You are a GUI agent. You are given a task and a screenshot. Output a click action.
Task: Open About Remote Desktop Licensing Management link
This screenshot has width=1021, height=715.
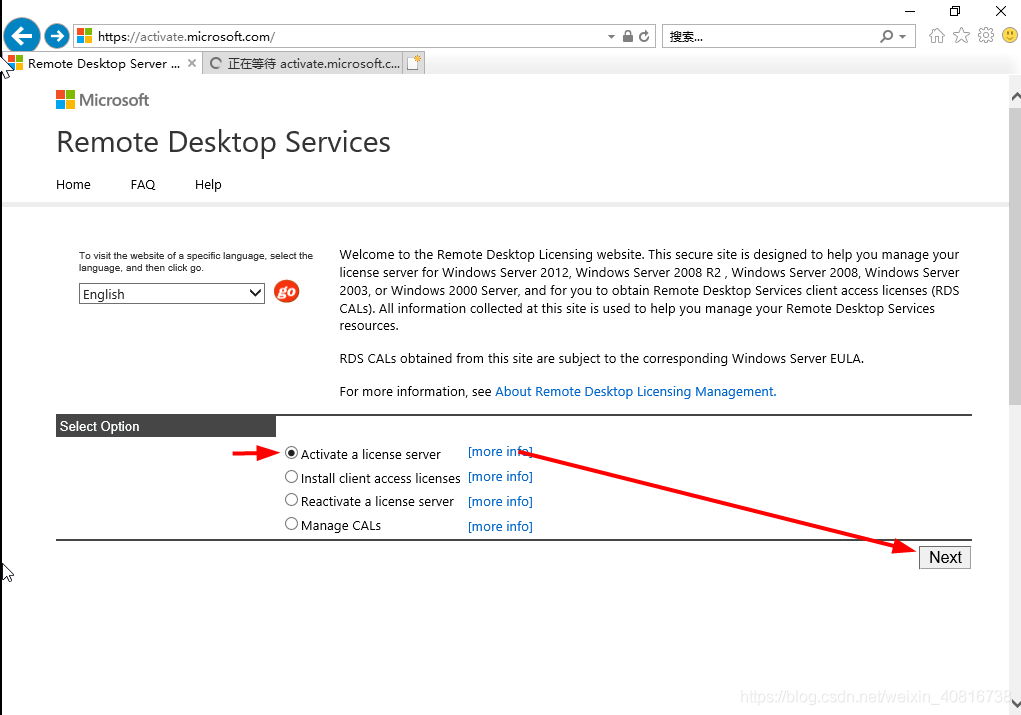coord(634,392)
